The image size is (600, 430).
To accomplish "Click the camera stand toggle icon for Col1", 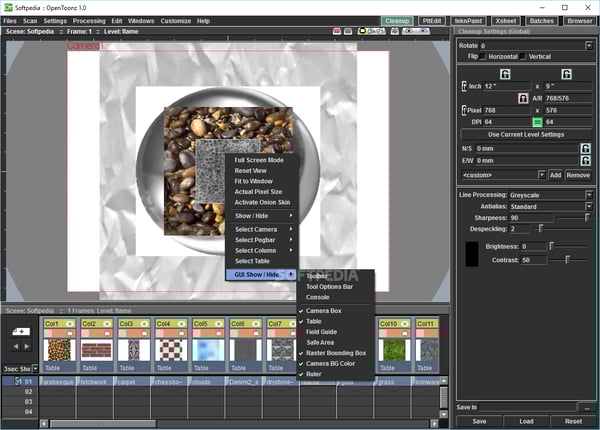I will point(70,333).
